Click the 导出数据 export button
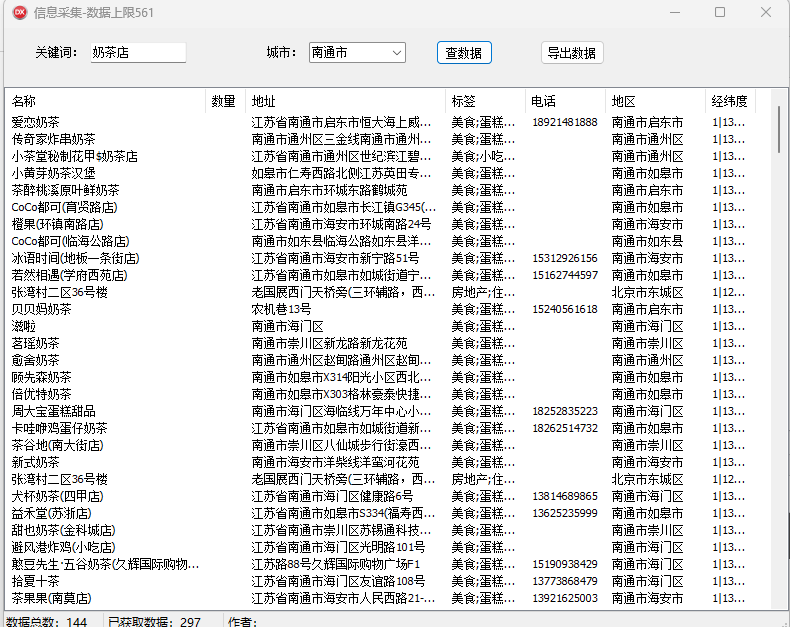 (x=571, y=53)
